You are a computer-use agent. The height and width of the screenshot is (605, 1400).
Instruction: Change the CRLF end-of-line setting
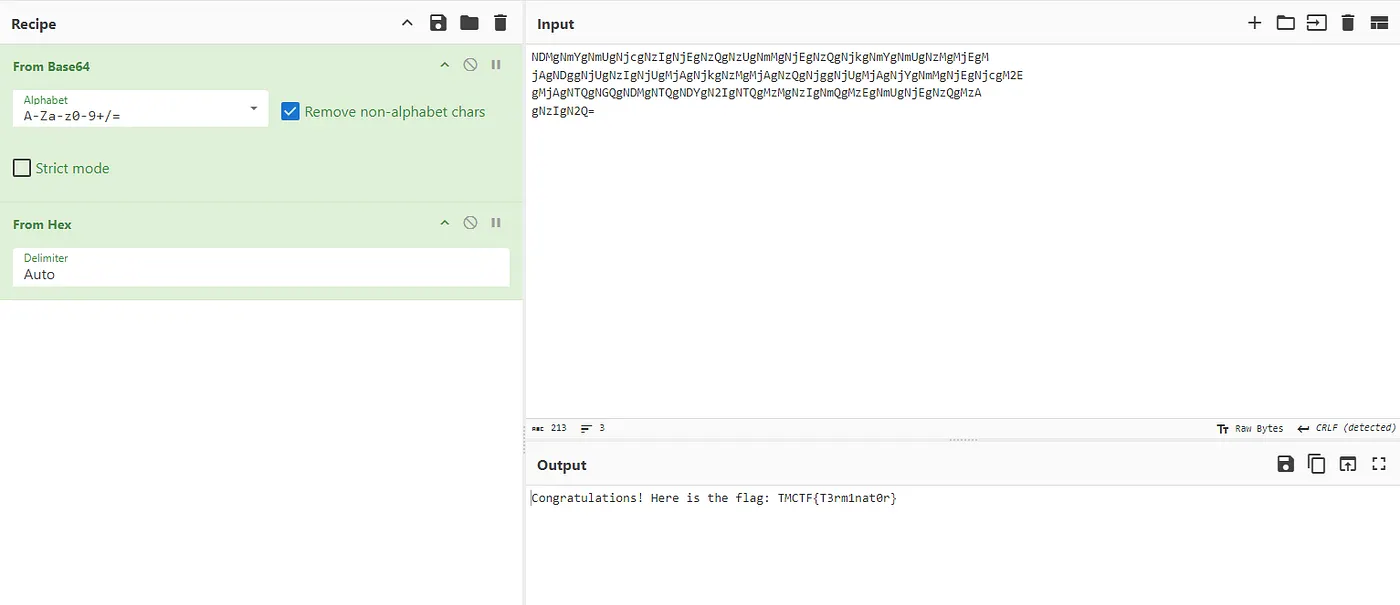click(1345, 428)
